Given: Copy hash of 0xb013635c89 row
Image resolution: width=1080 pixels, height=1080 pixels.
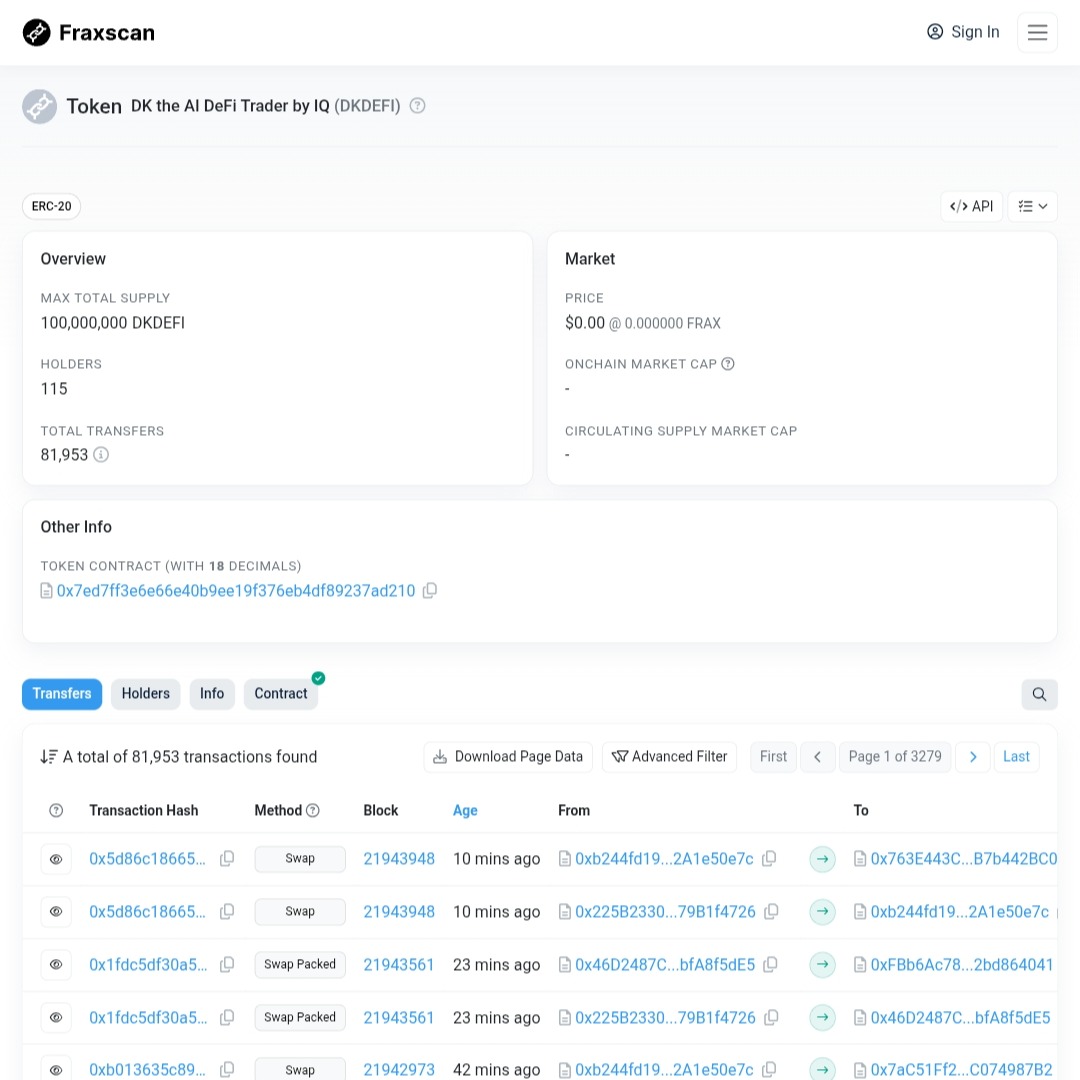Looking at the screenshot, I should point(227,1070).
